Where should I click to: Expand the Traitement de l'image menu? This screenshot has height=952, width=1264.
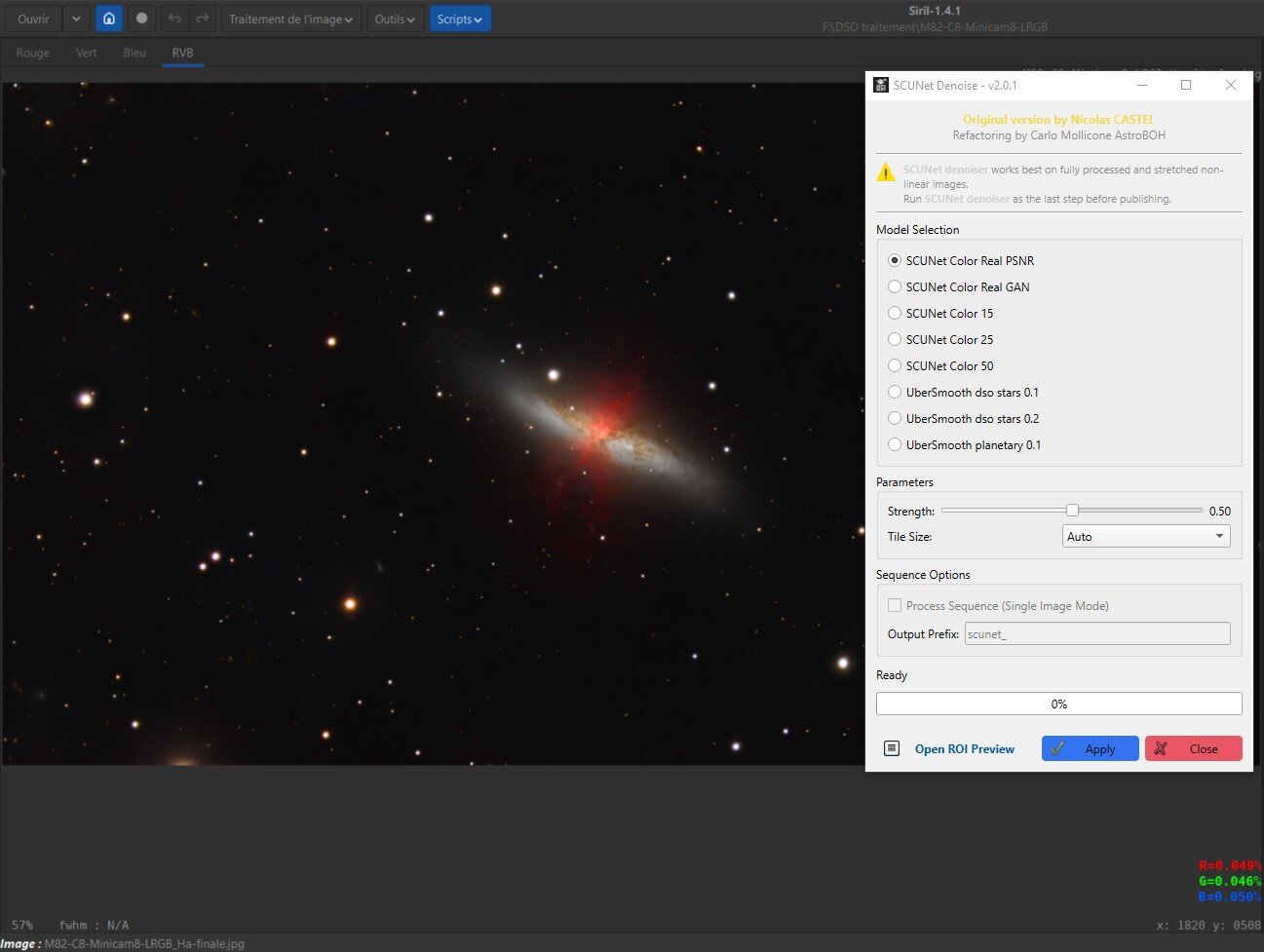[x=290, y=19]
